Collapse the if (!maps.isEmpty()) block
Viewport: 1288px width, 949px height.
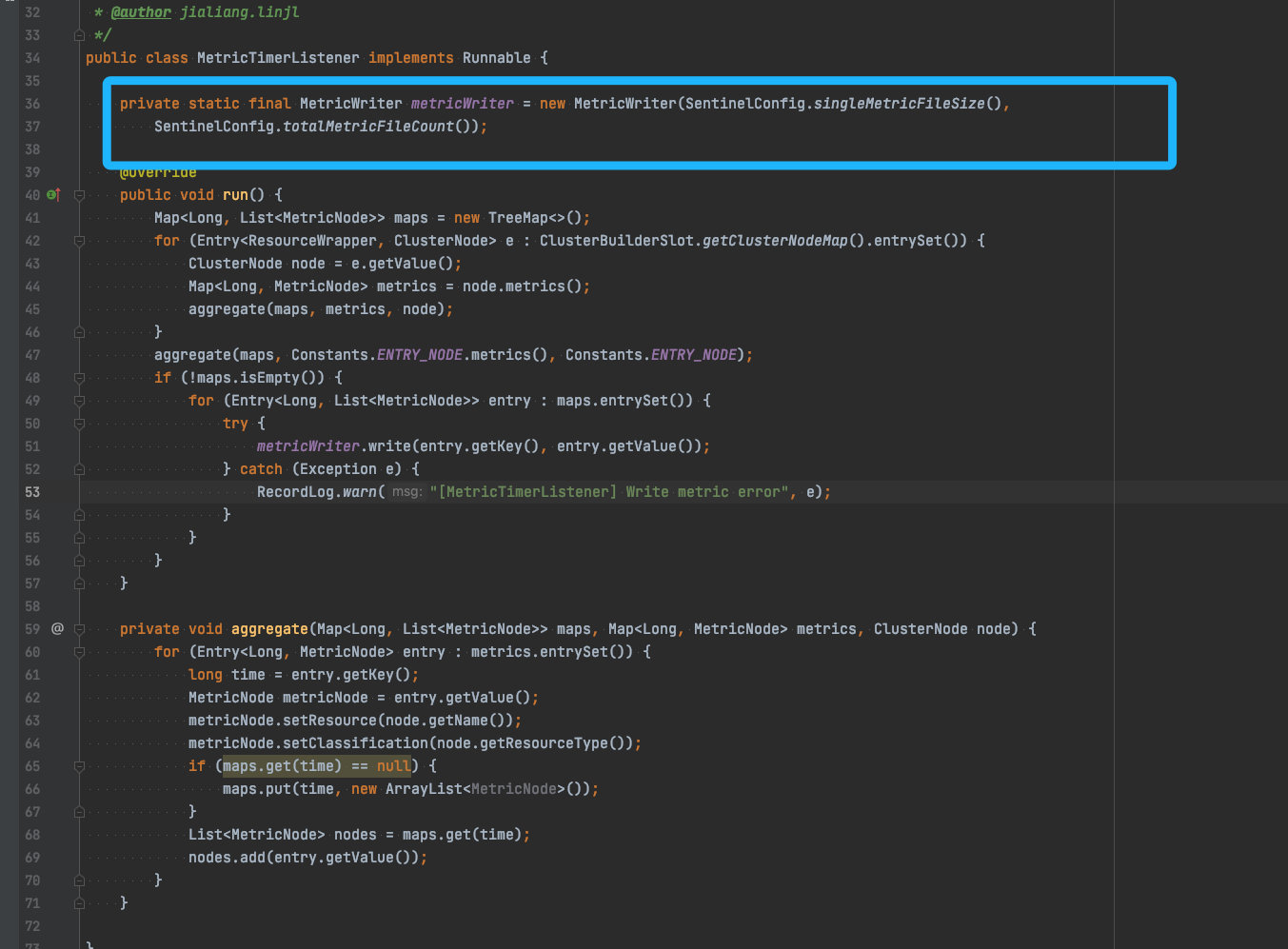(80, 378)
